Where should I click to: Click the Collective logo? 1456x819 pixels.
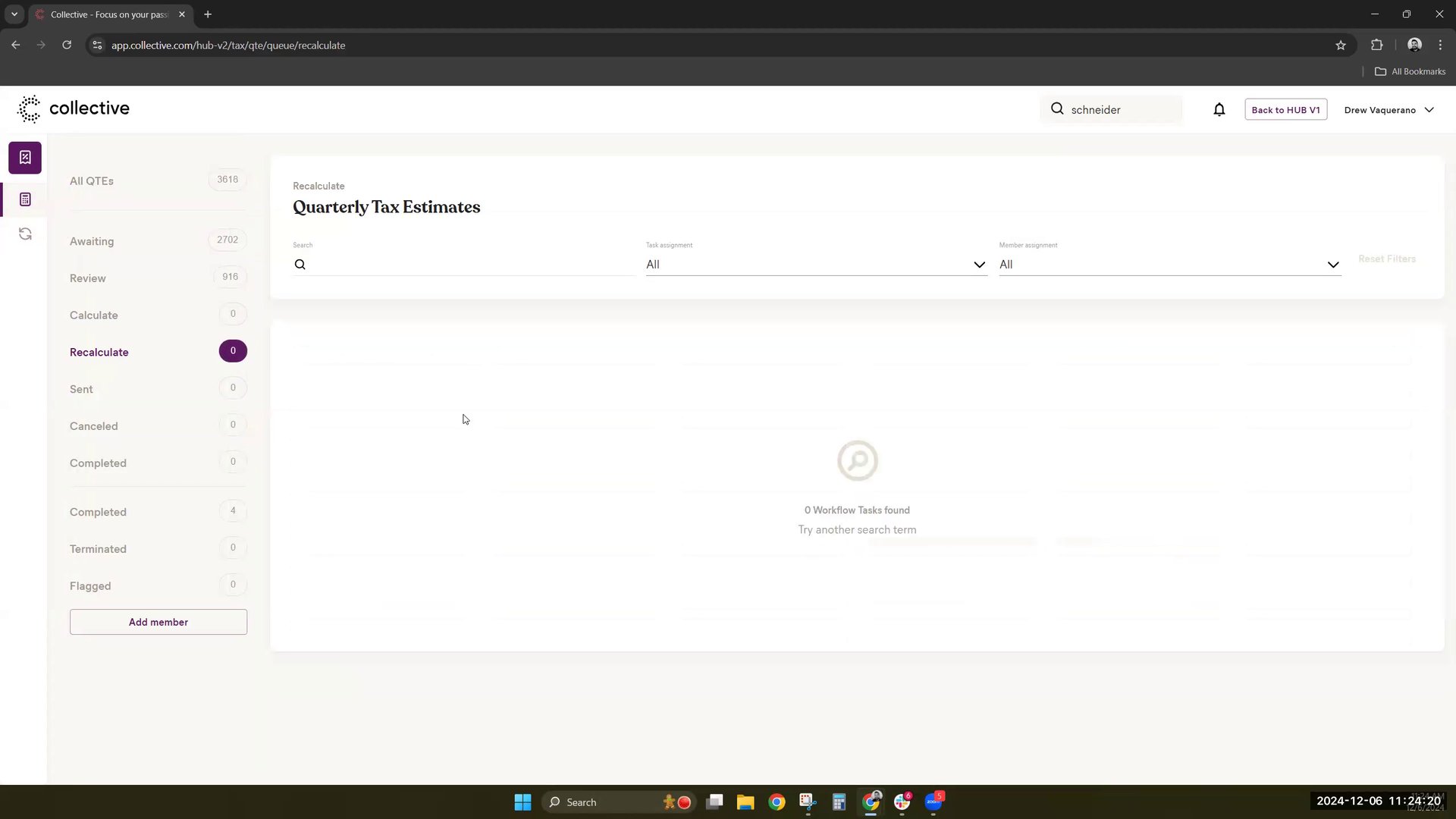point(74,108)
